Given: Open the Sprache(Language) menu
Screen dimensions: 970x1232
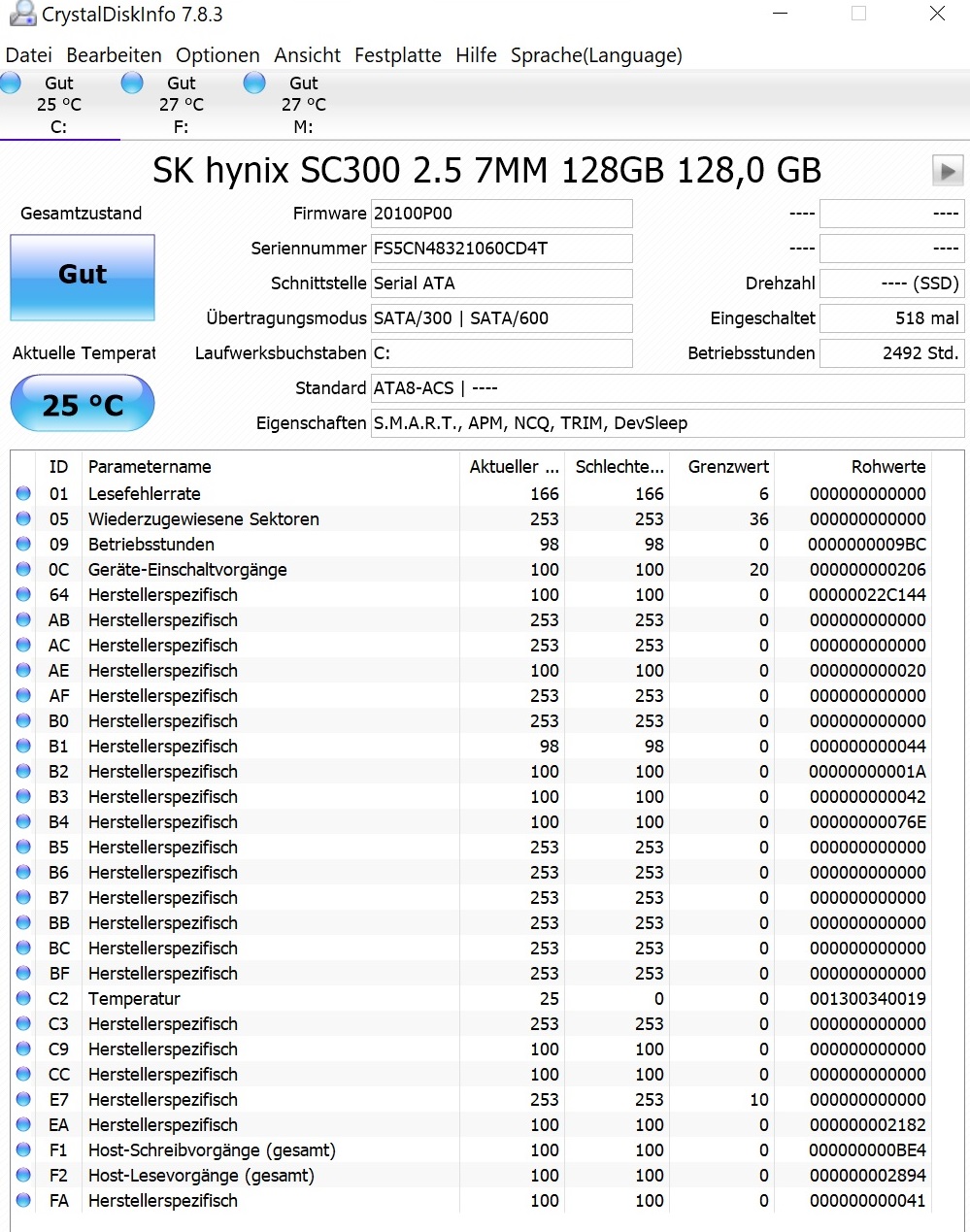Looking at the screenshot, I should 596,55.
